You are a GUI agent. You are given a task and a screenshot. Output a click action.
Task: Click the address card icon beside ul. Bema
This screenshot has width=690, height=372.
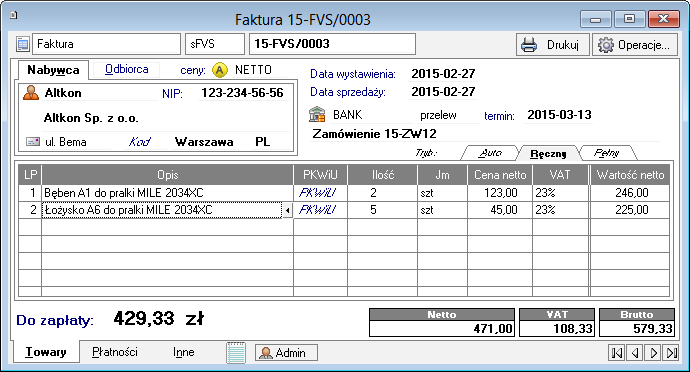[x=33, y=142]
